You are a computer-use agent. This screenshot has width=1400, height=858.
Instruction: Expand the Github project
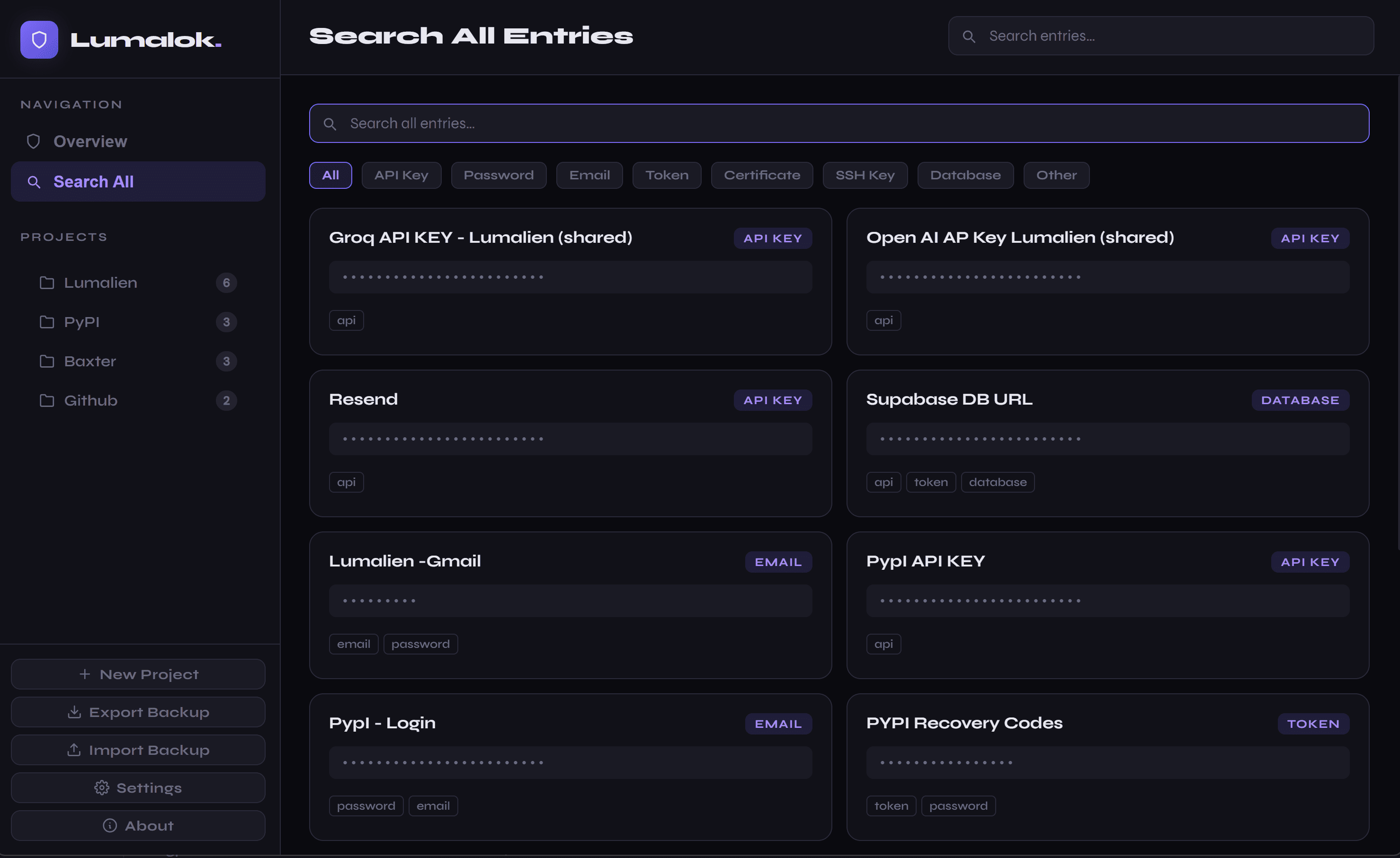[90, 400]
